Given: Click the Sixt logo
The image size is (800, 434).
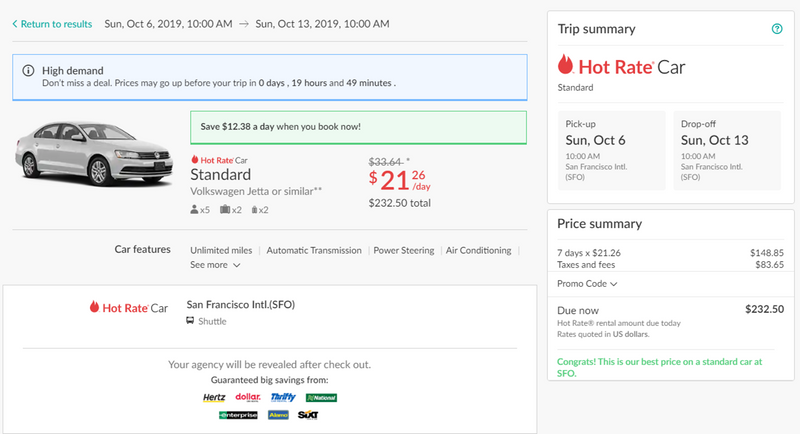Looking at the screenshot, I should [x=308, y=415].
